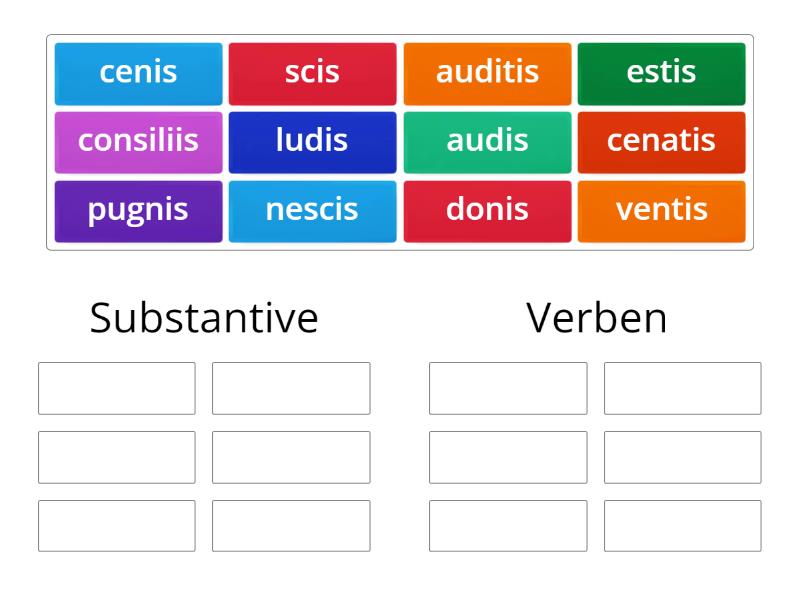Click the first empty slot under Verben

click(508, 388)
